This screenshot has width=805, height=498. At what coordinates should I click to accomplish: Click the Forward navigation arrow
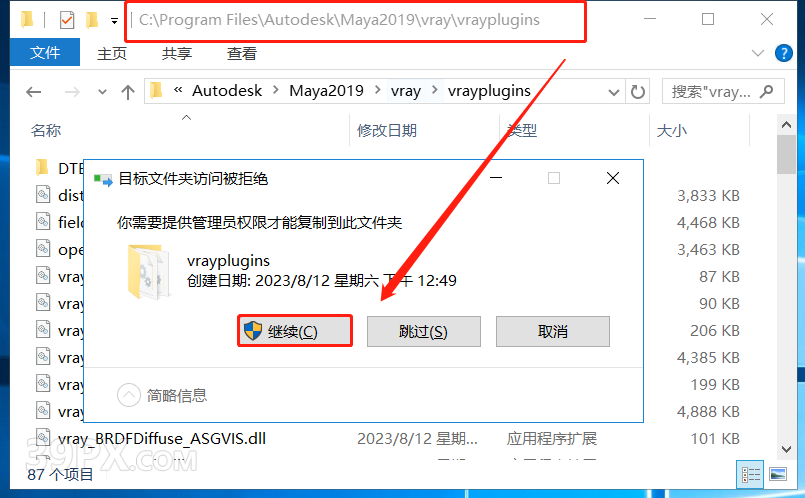tap(72, 92)
